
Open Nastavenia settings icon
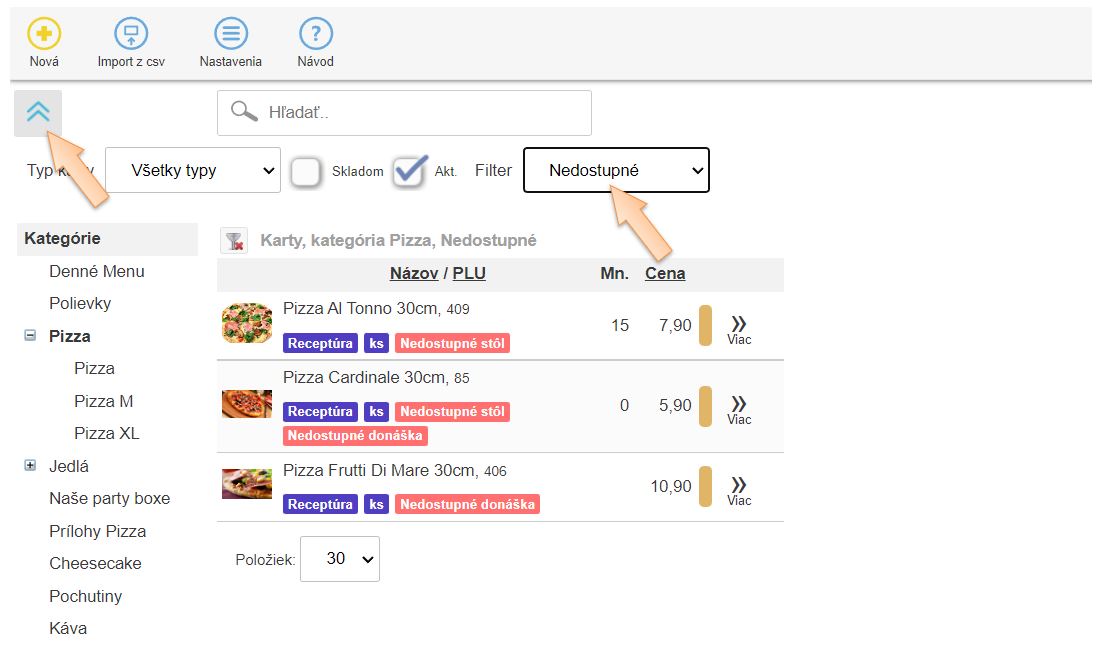(230, 35)
